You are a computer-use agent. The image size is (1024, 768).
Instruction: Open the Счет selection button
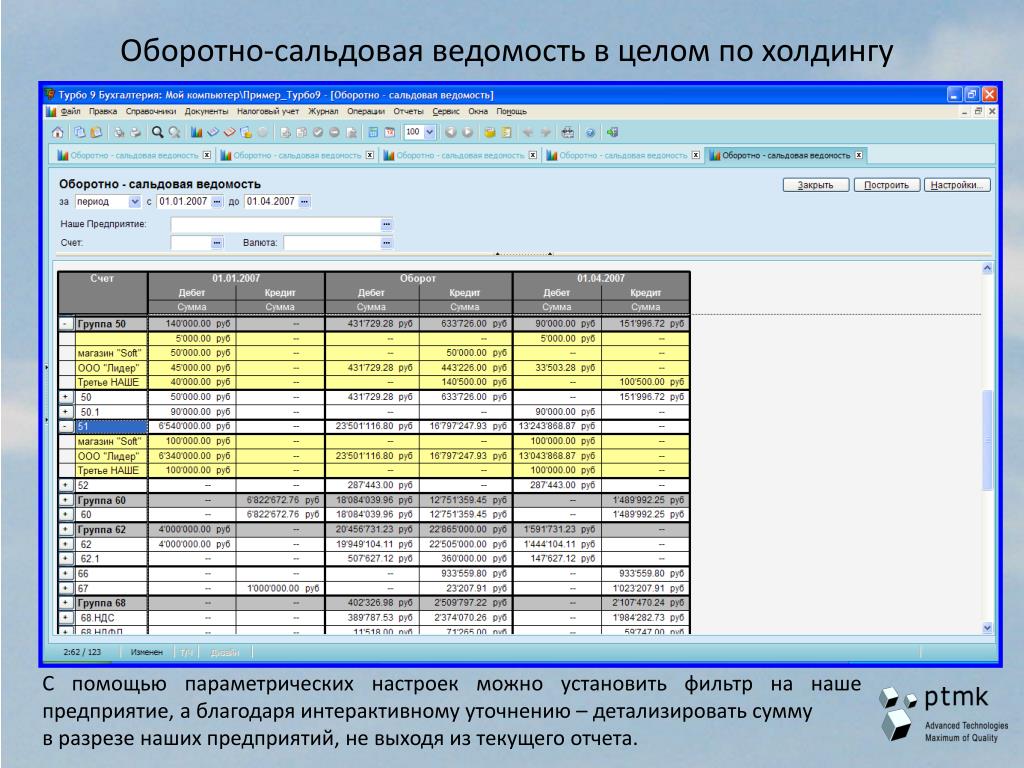tap(217, 243)
